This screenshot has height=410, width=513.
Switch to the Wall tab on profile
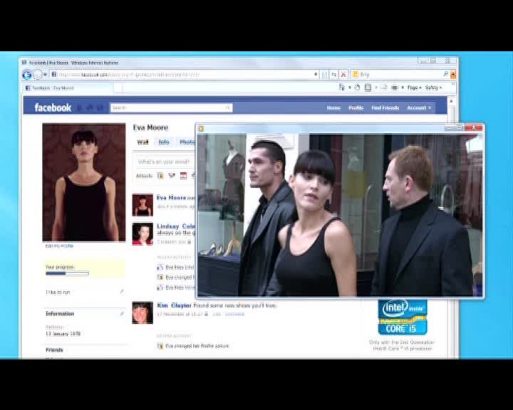143,142
